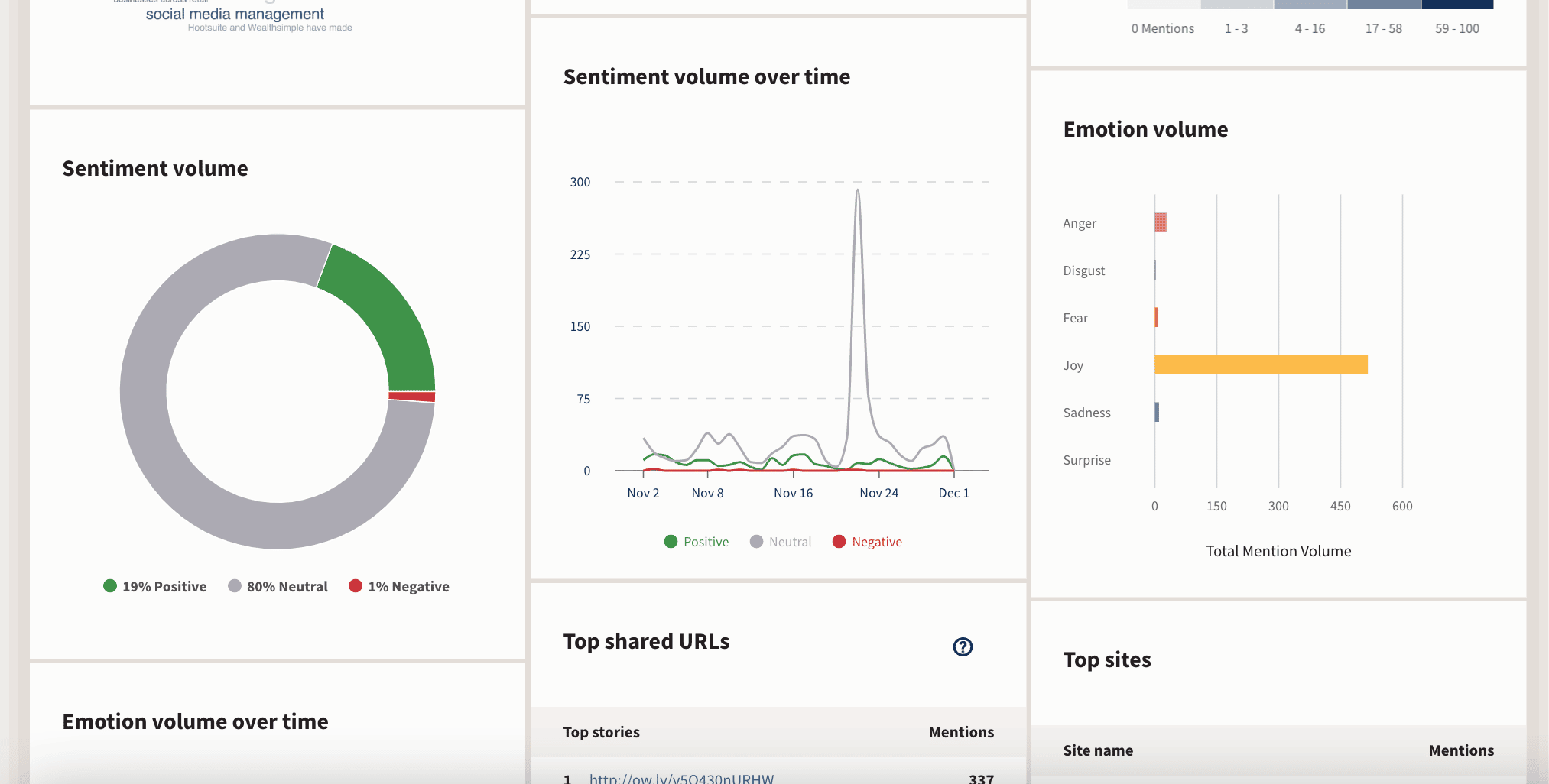The image size is (1549, 784).
Task: Select the darkest 59-100 heatmap legend swatch
Action: (1456, 4)
